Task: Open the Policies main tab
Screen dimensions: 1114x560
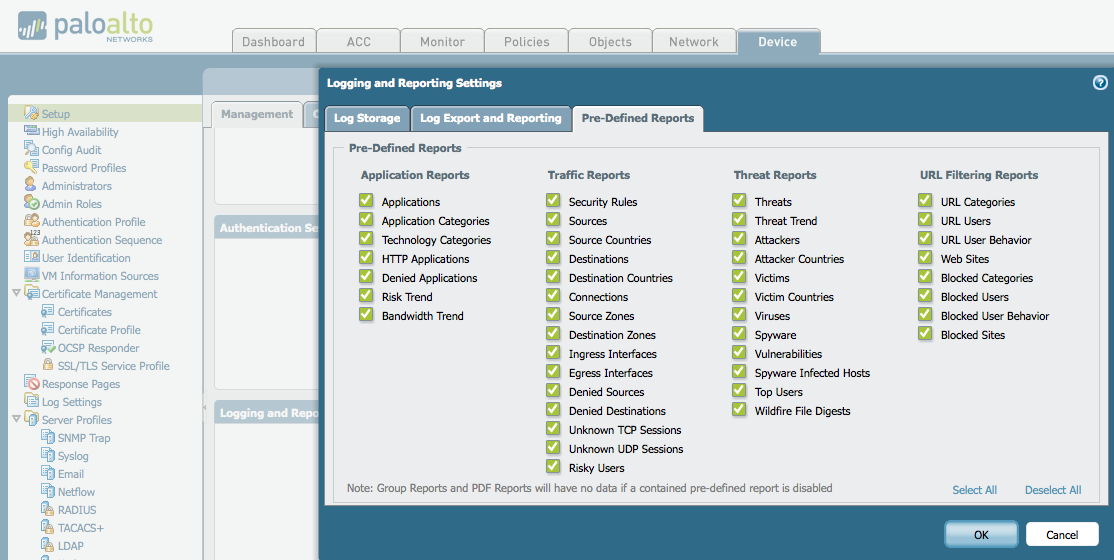Action: point(526,41)
